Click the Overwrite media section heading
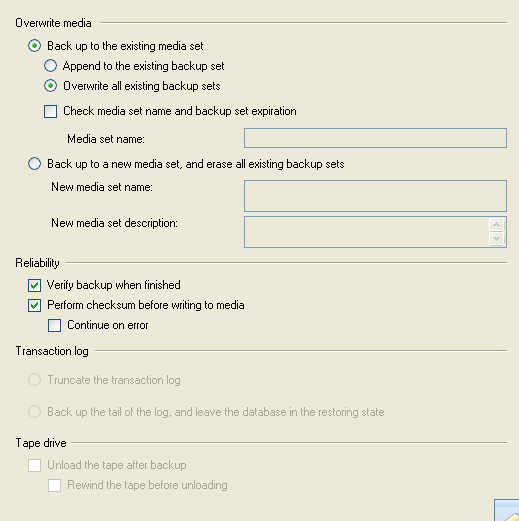Screen dimensions: 519x521 [53, 23]
